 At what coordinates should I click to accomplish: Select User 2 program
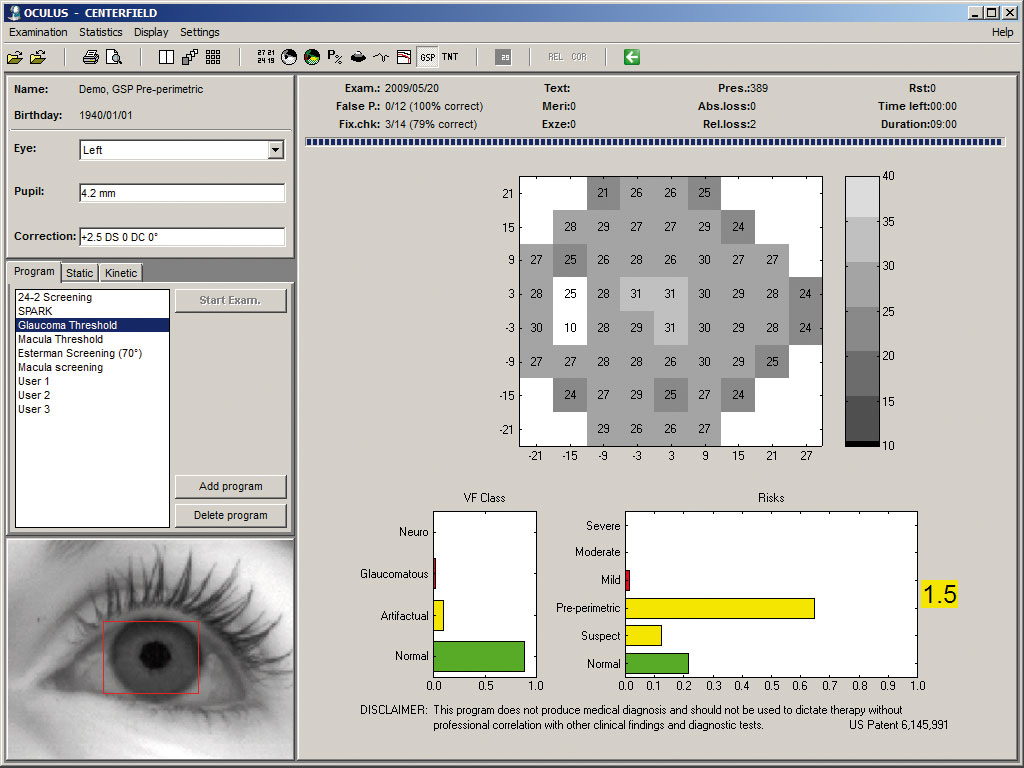pos(92,395)
